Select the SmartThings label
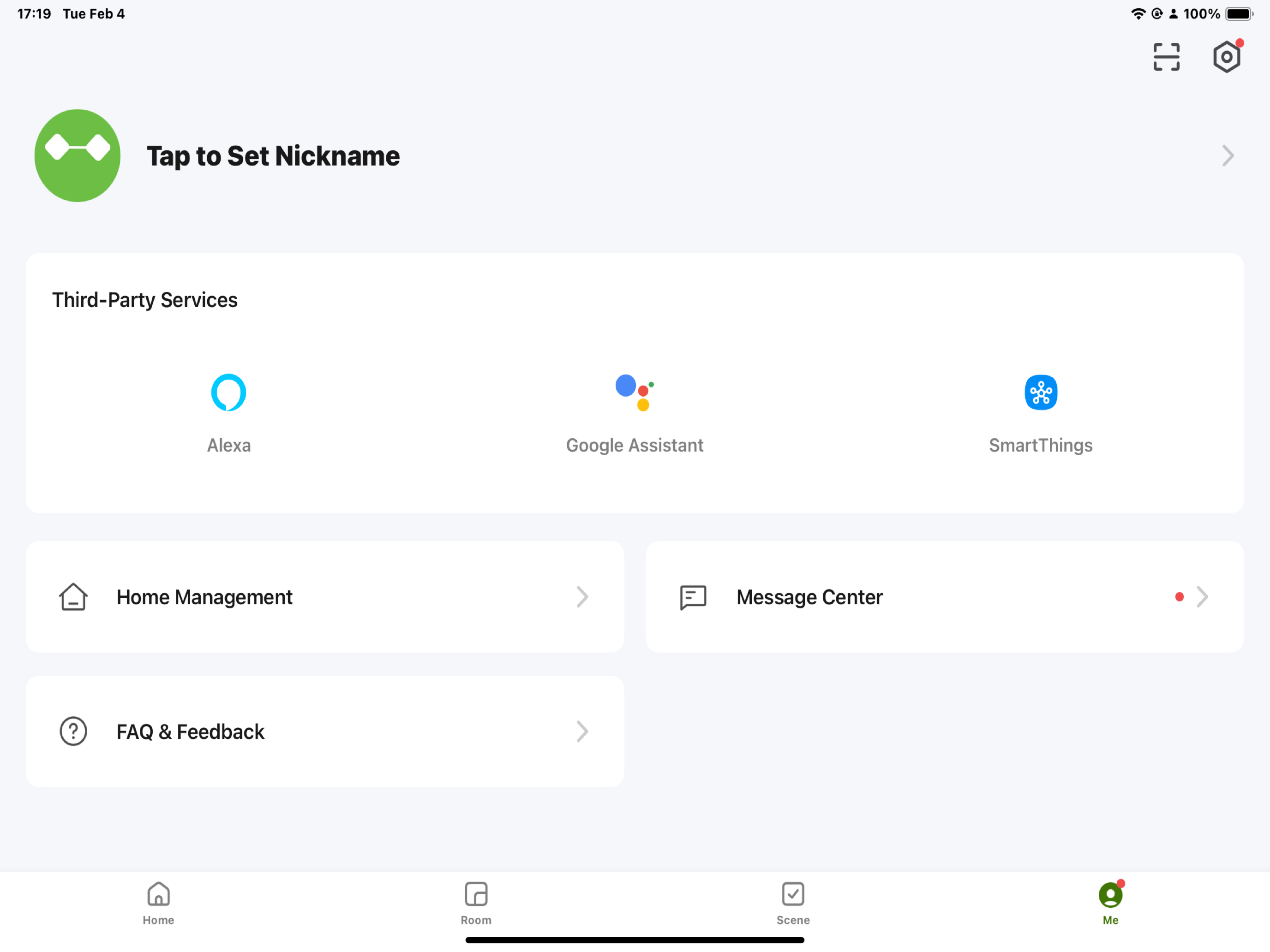1270x952 pixels. 1040,445
